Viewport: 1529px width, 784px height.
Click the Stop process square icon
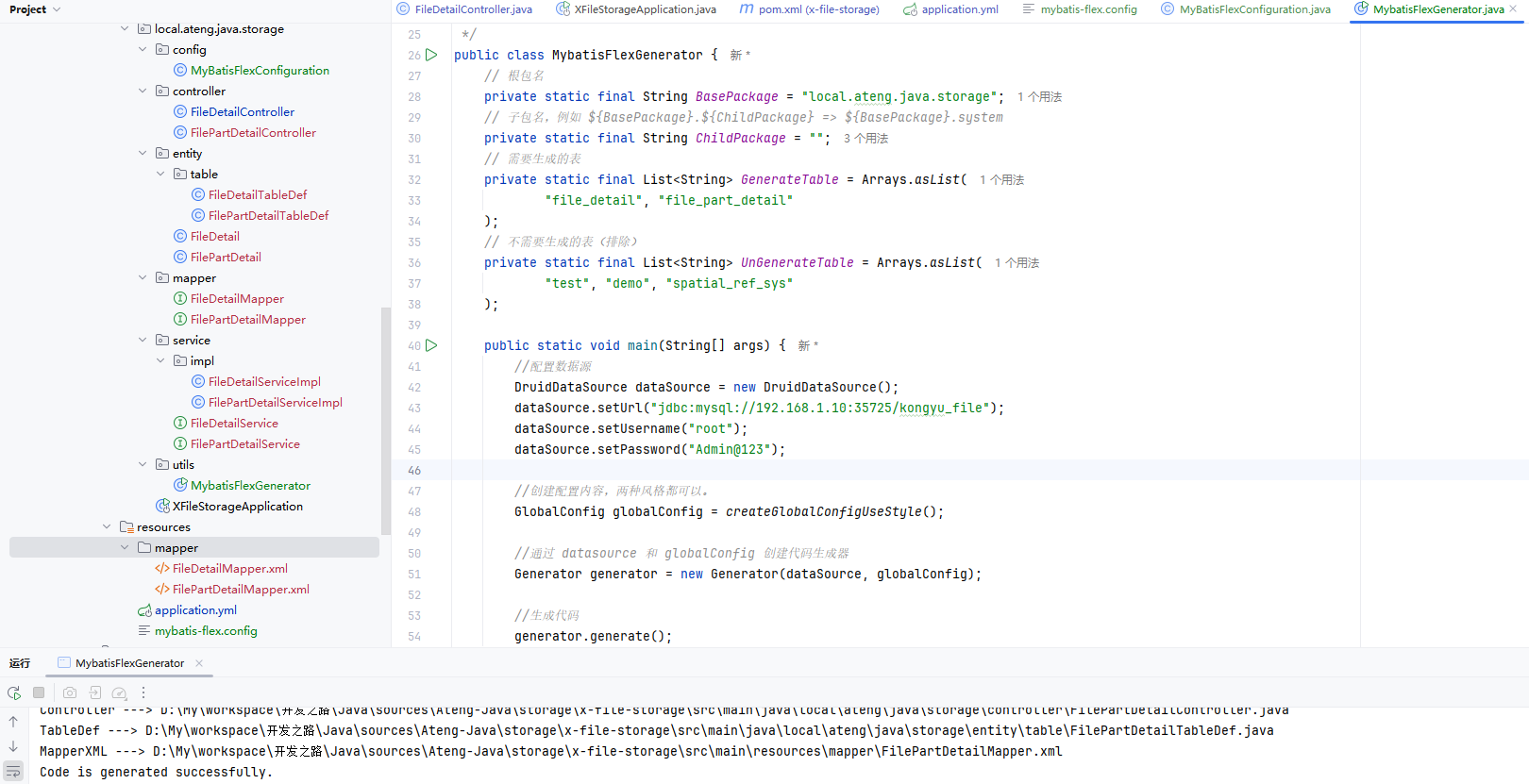click(x=39, y=692)
